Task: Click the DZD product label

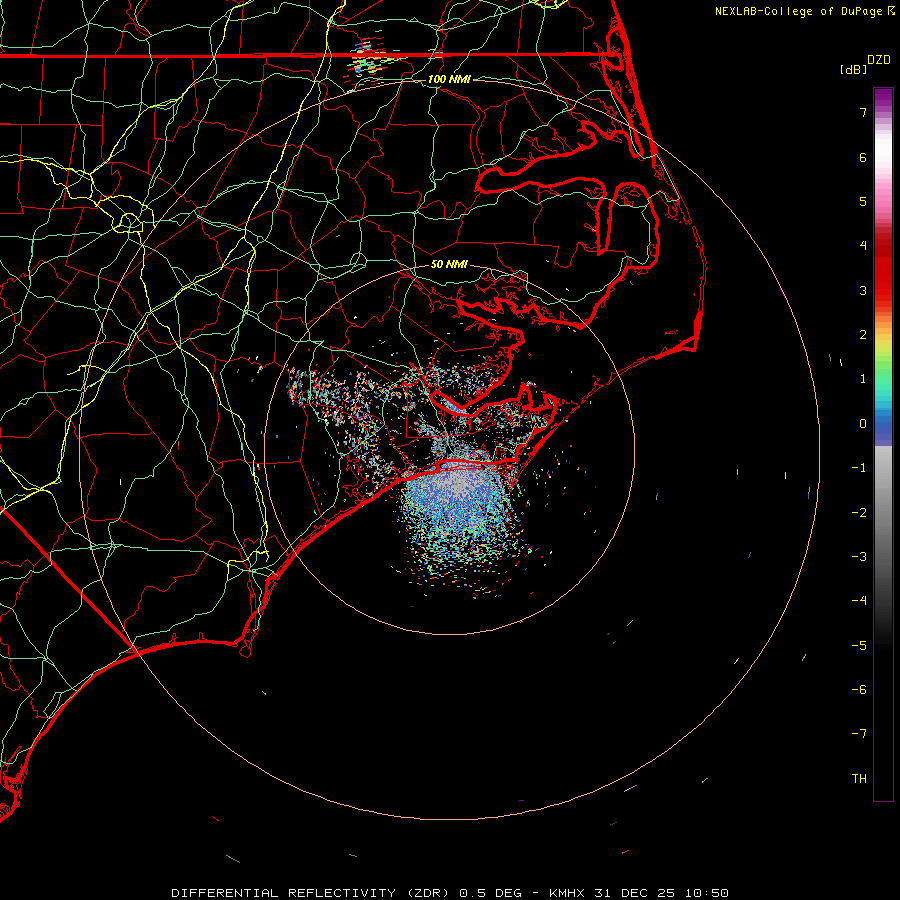Action: [x=879, y=60]
